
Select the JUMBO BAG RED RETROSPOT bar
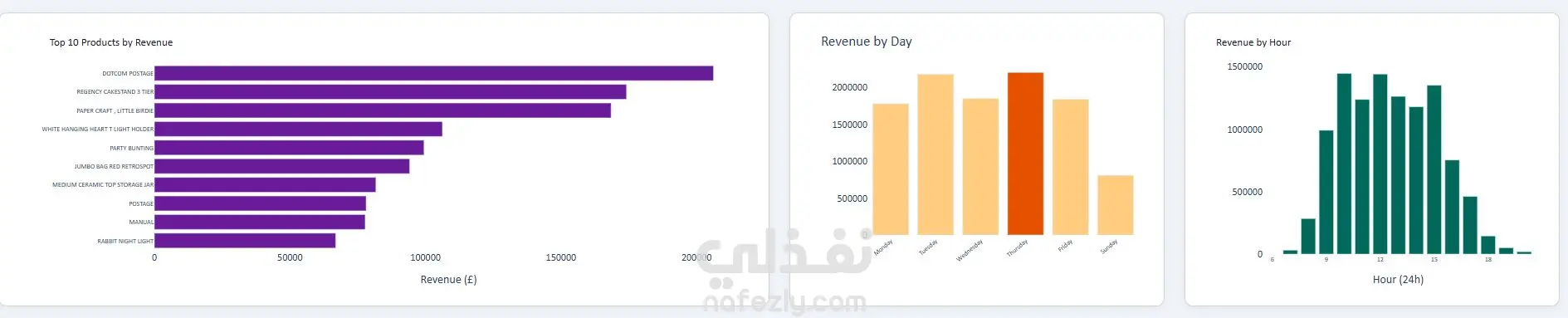pos(281,166)
